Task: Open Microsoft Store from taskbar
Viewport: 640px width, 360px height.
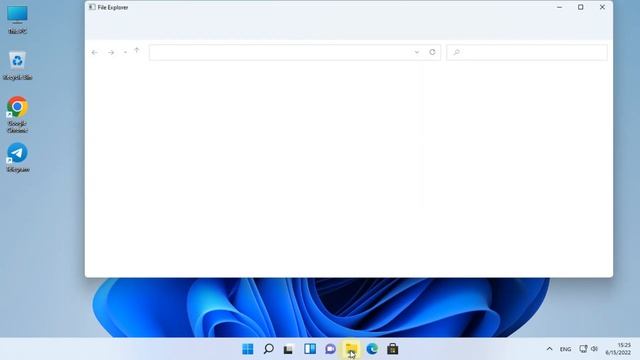Action: coord(393,349)
